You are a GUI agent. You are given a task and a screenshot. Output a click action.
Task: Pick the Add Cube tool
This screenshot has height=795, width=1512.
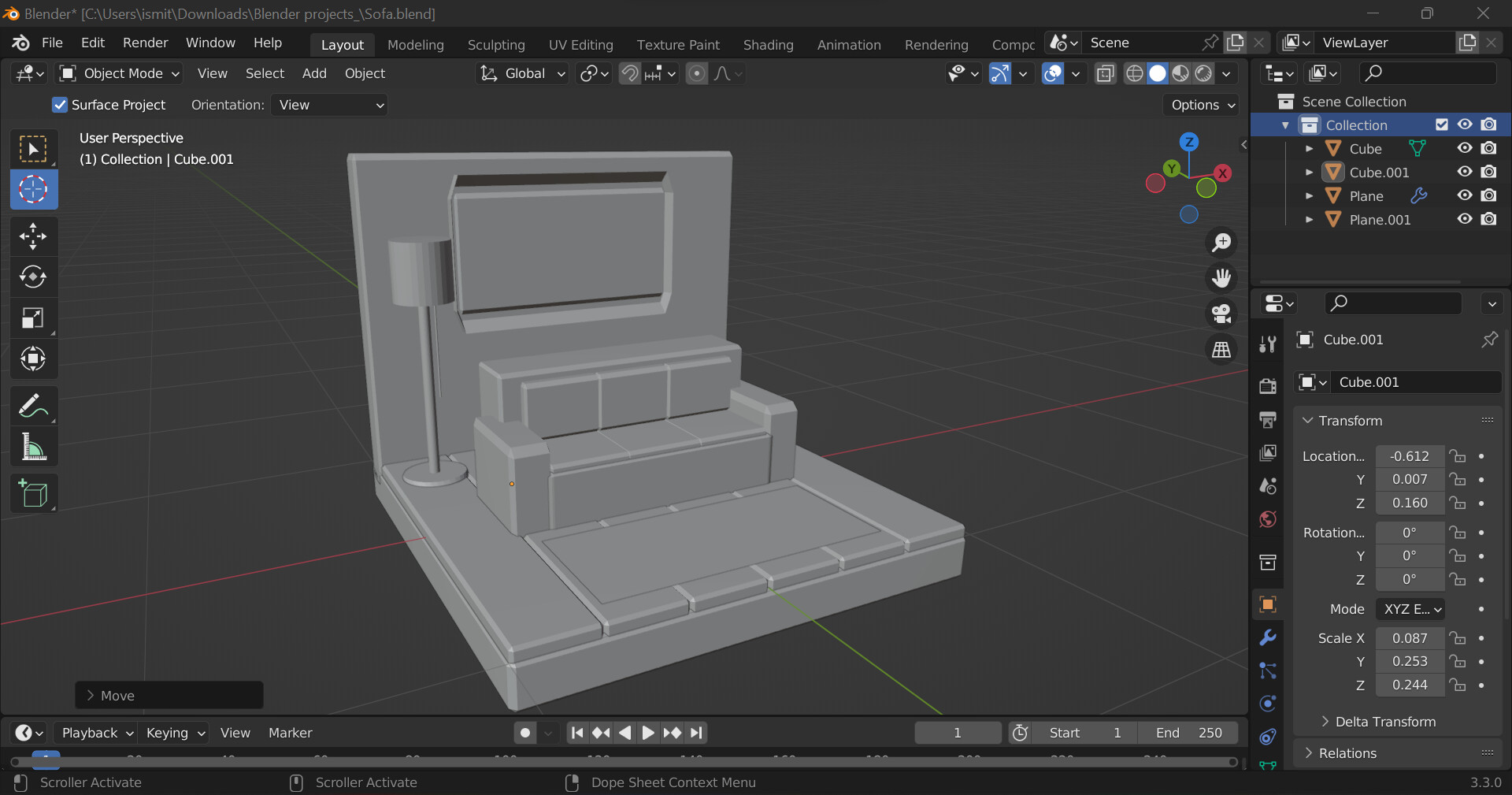(x=33, y=494)
